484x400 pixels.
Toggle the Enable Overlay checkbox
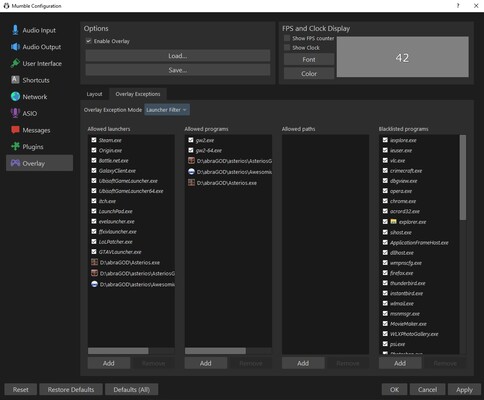pos(88,41)
